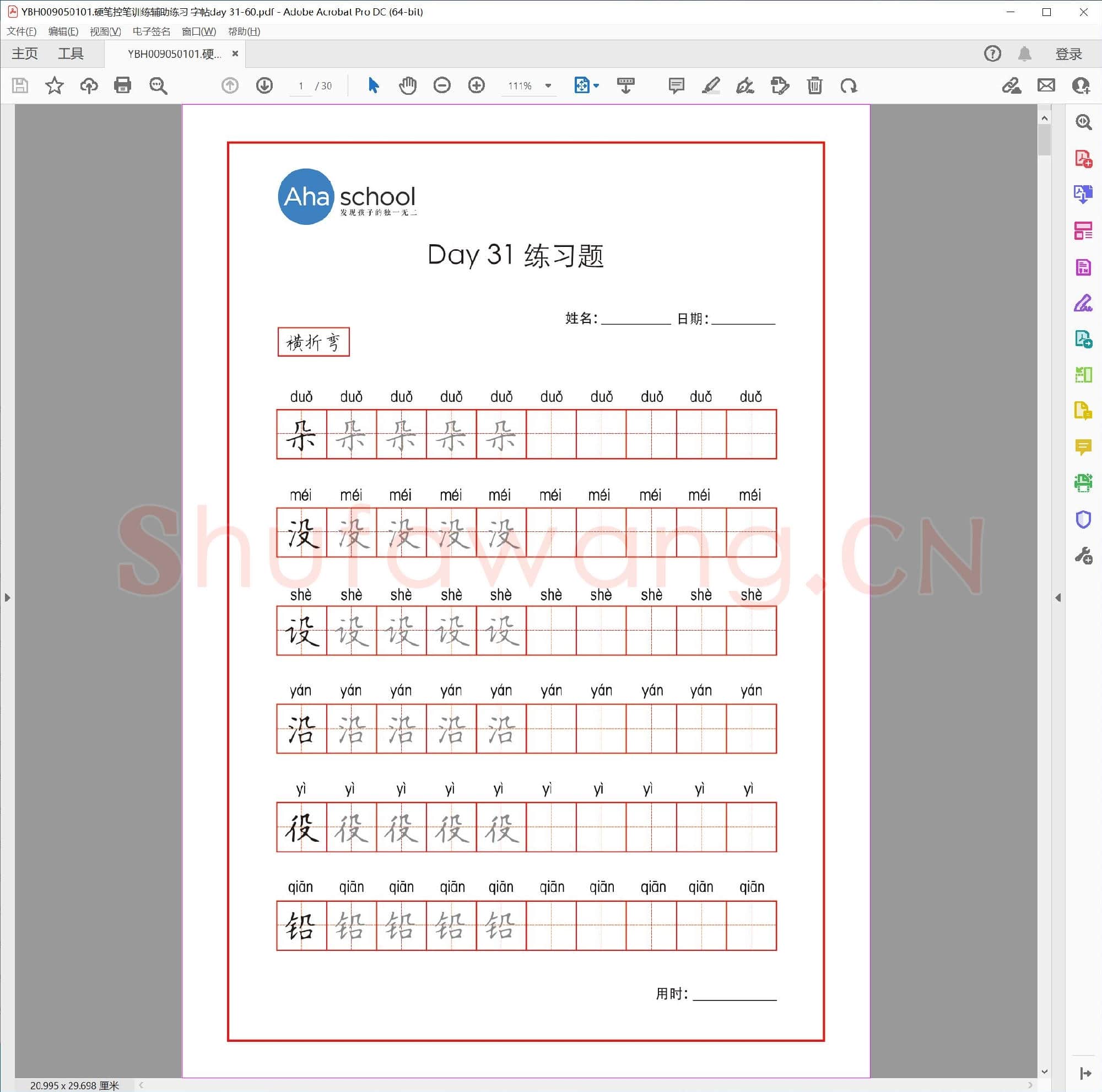Select the Highlight text tool

(x=710, y=85)
